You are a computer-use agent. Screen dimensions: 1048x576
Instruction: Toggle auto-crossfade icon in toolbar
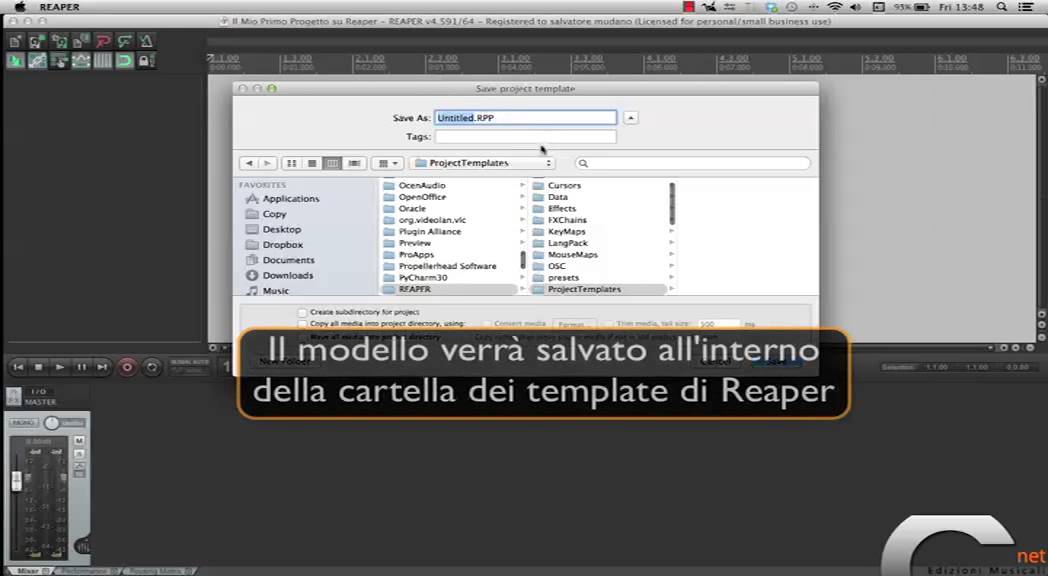[x=15, y=61]
